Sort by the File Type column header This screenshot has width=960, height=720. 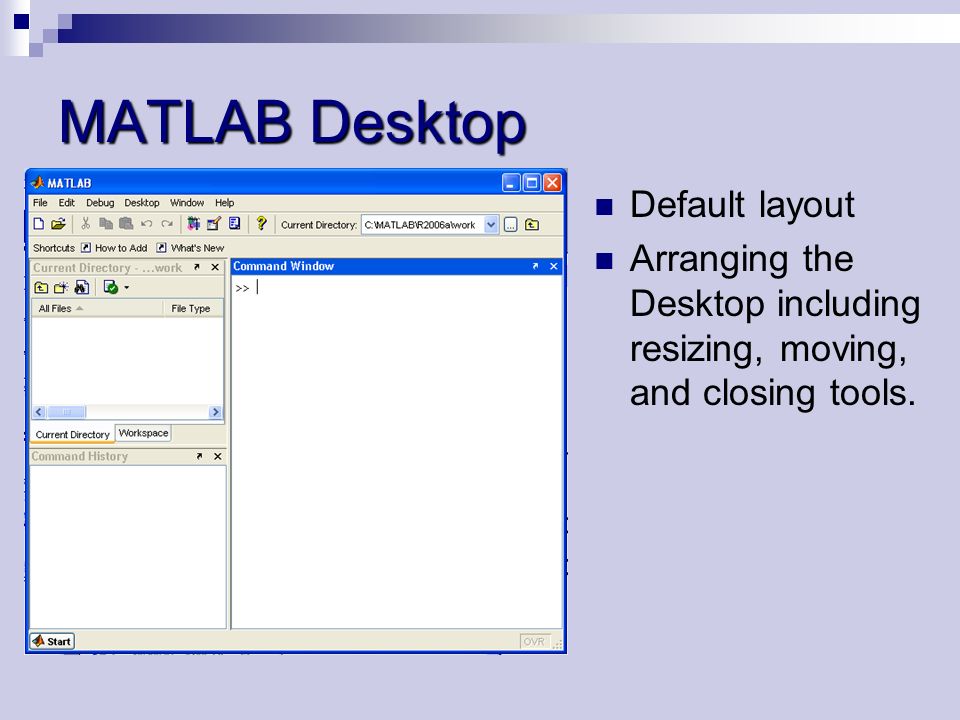(193, 309)
